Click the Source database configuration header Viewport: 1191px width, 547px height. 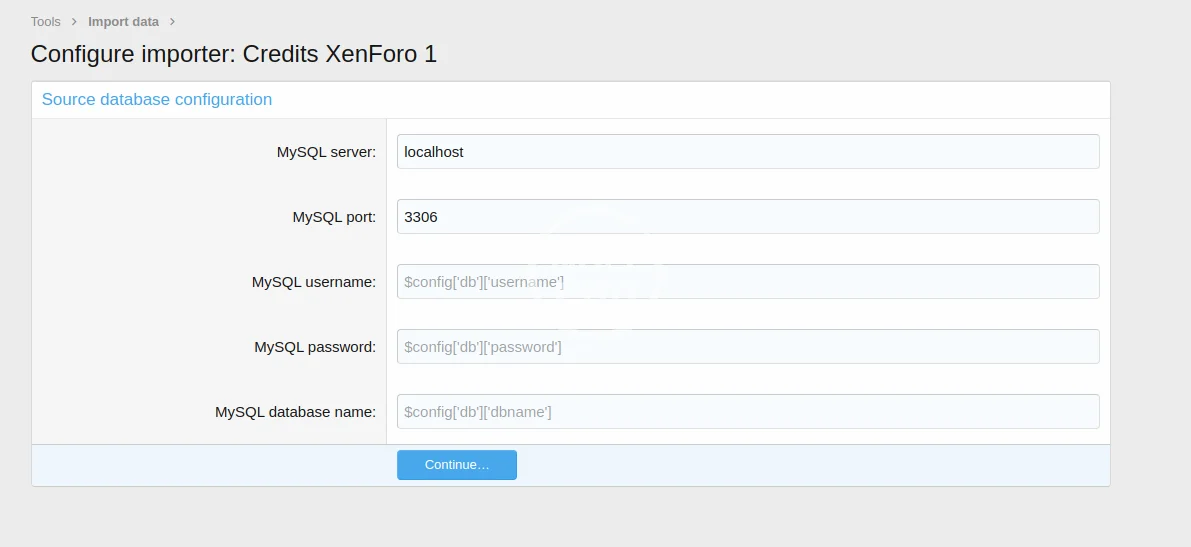coord(157,100)
